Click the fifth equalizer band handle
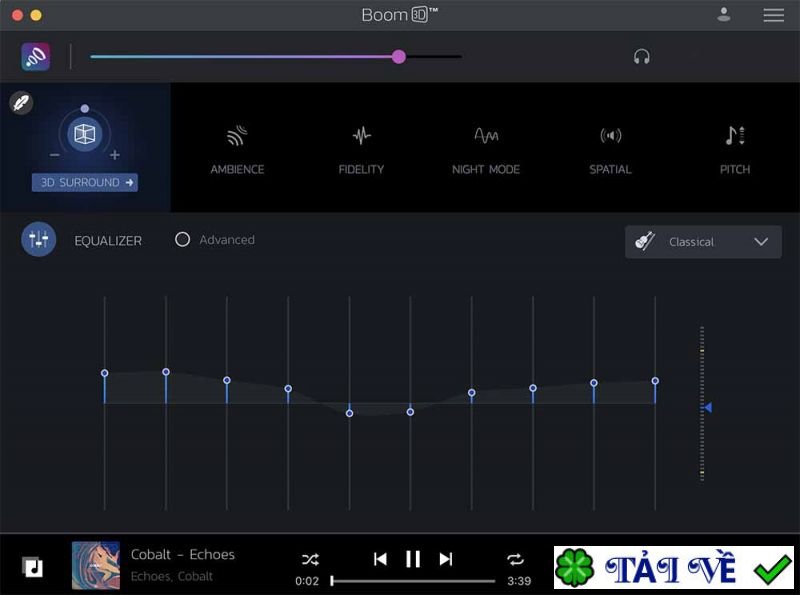This screenshot has height=595, width=800. (349, 413)
